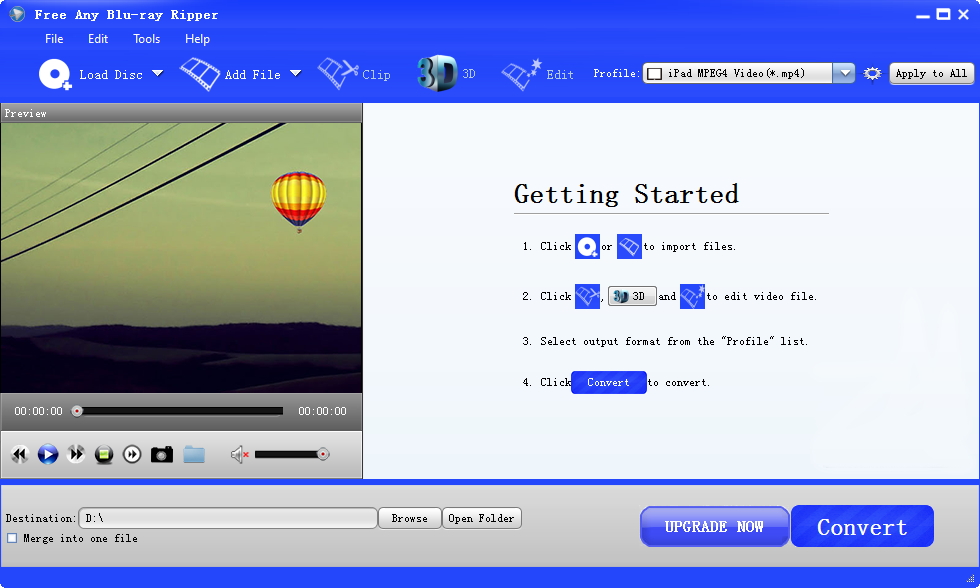This screenshot has height=588, width=980.
Task: Open the File menu
Action: point(54,39)
